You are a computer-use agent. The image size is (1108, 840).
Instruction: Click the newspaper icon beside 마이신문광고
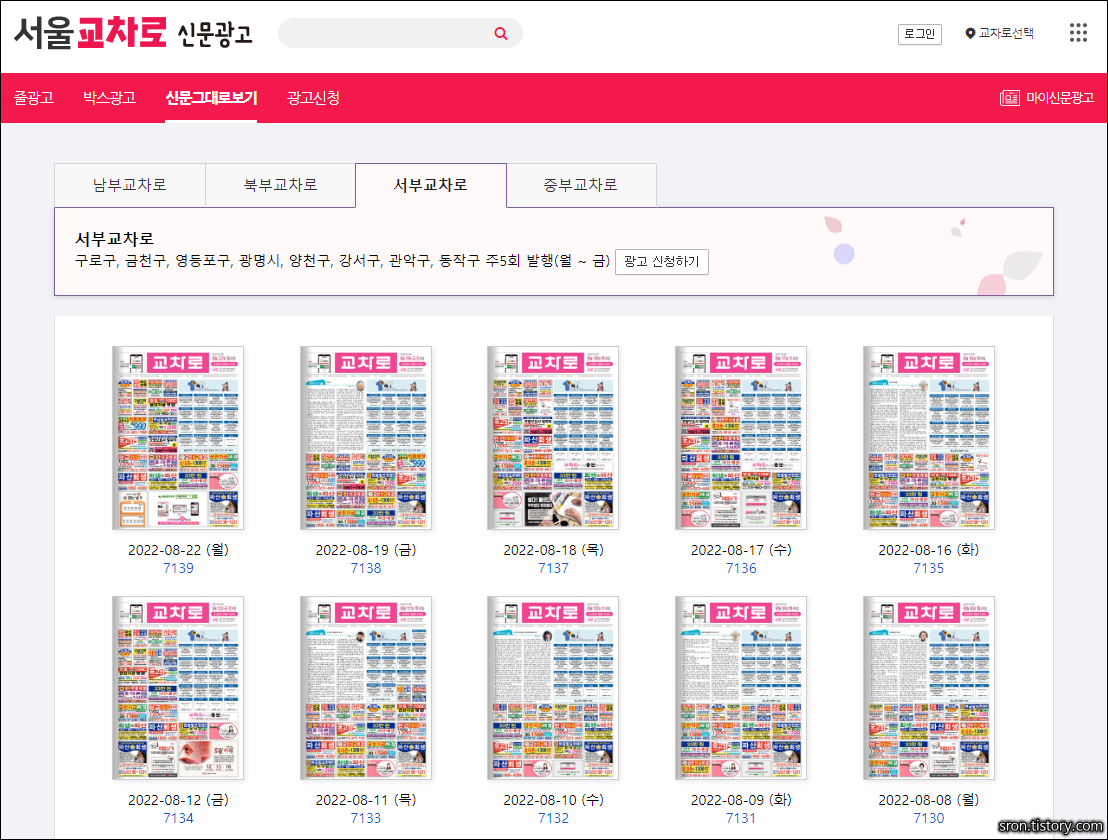1010,97
